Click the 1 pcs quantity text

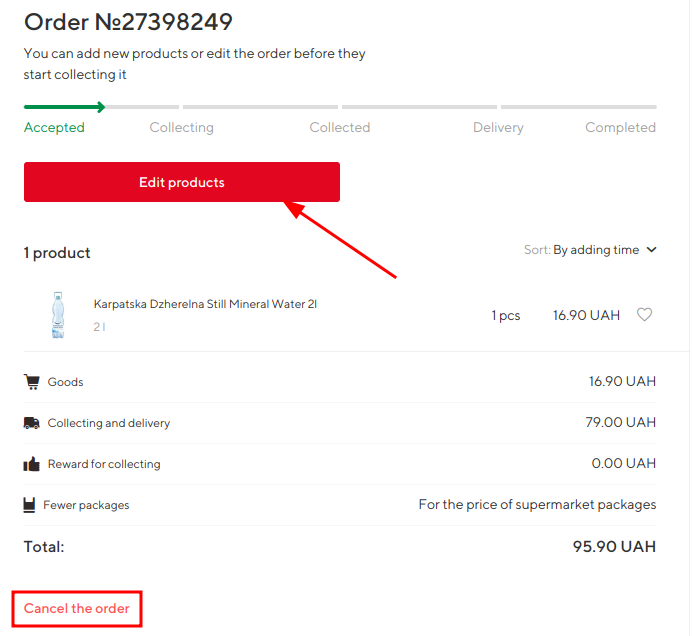(506, 315)
